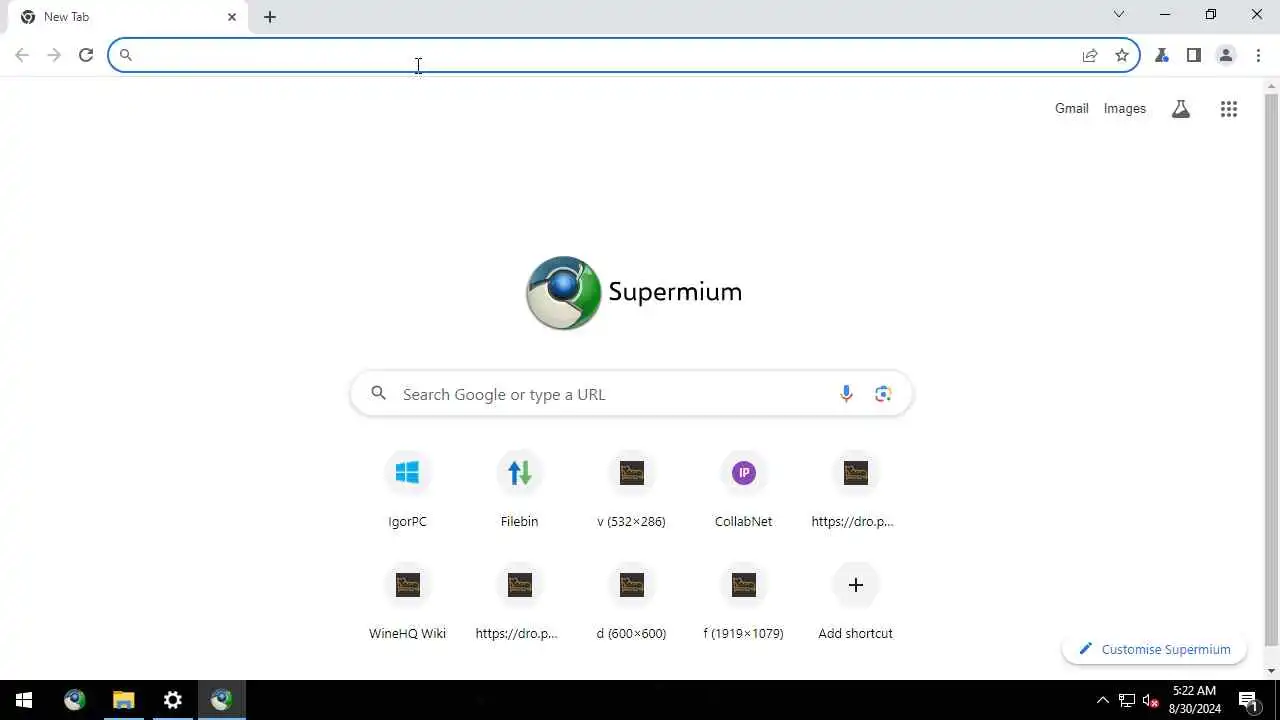The height and width of the screenshot is (720, 1280).
Task: Click the active Supermium window taskbar button
Action: pyautogui.click(x=221, y=700)
